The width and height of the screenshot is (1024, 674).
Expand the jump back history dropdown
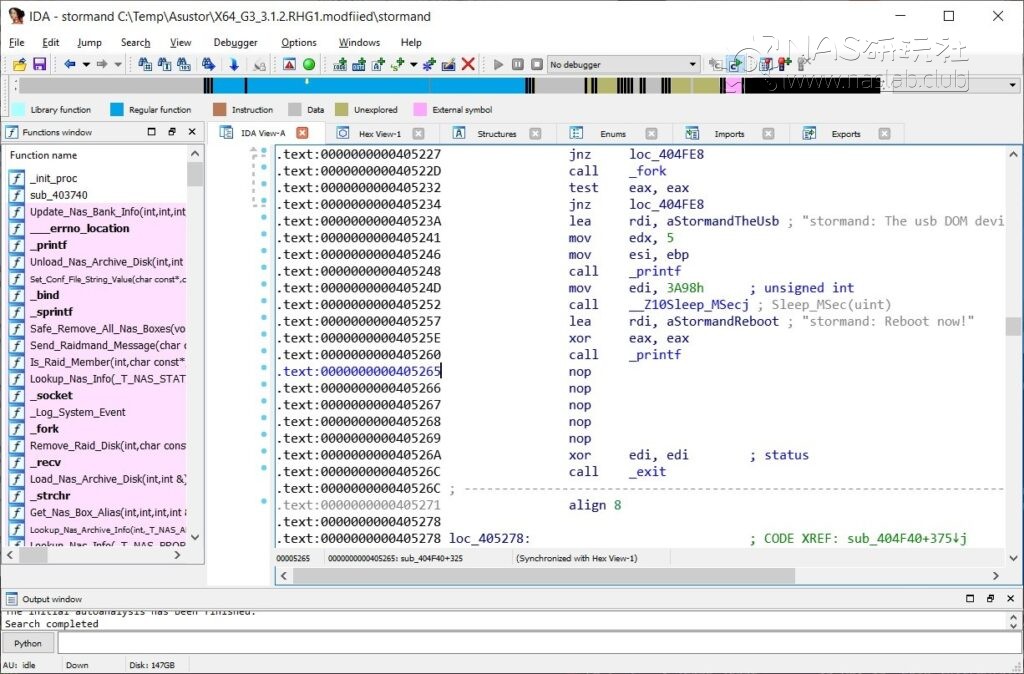click(x=86, y=64)
